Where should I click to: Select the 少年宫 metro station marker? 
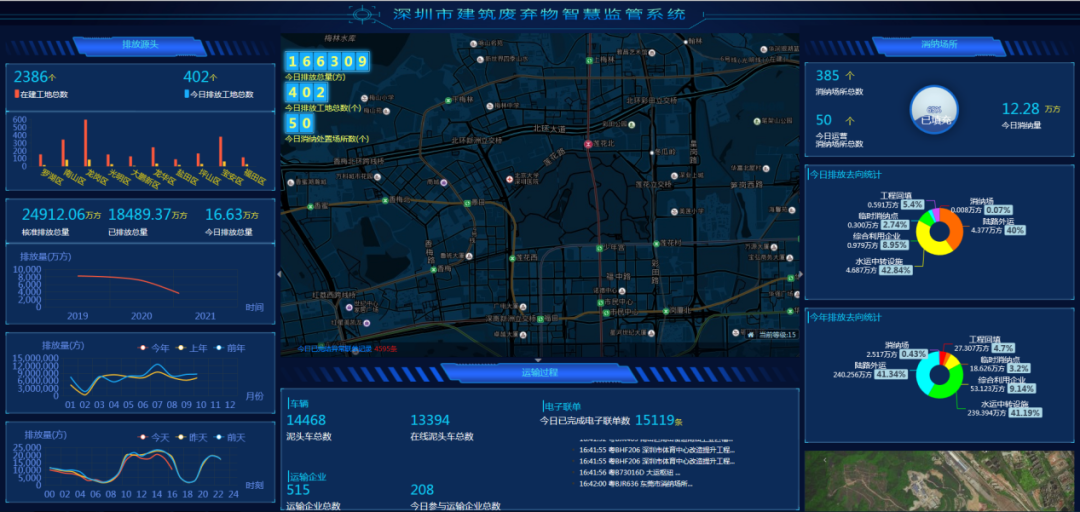(599, 247)
